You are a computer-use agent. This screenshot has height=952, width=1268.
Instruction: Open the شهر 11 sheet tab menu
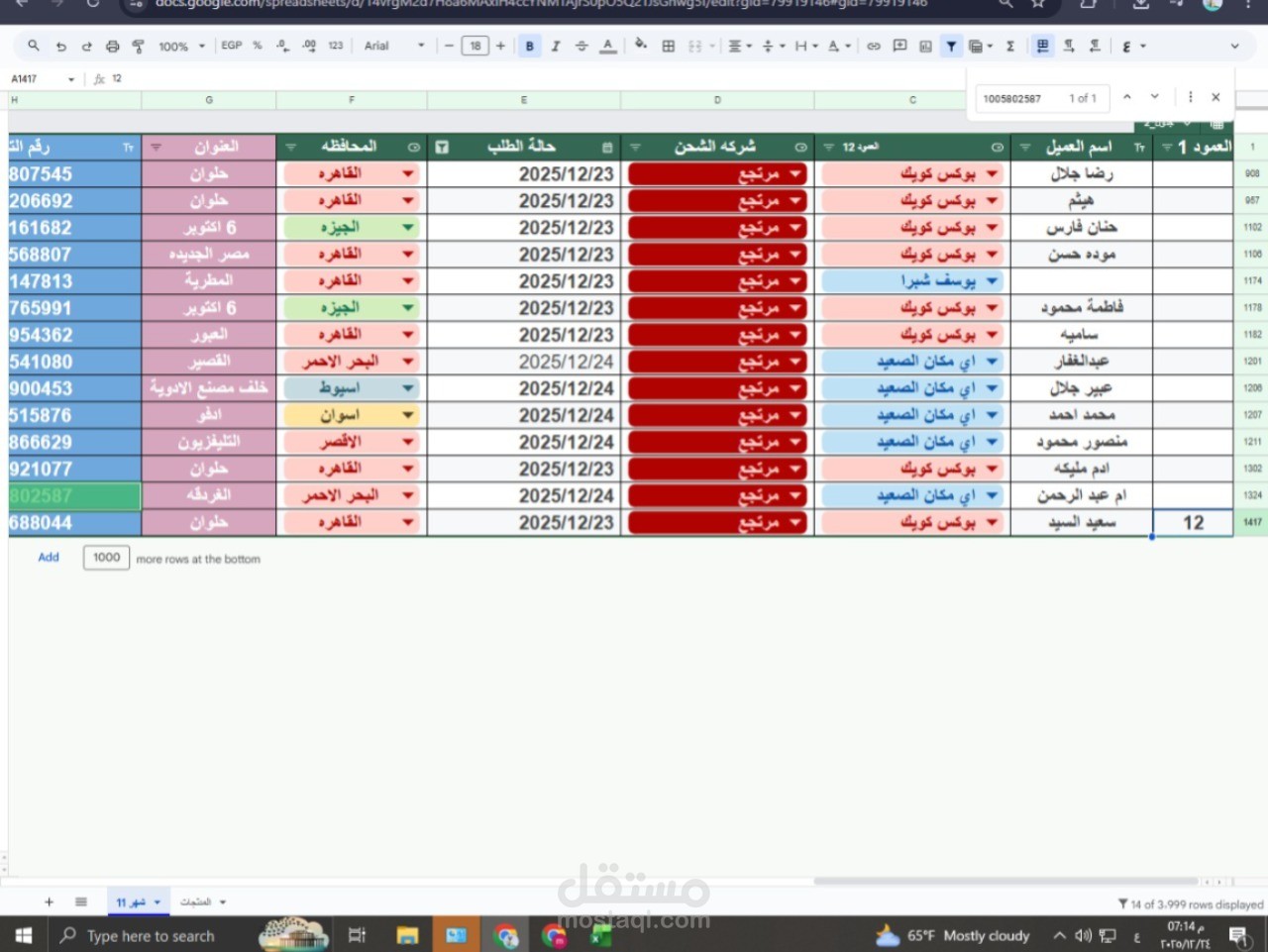coord(158,901)
